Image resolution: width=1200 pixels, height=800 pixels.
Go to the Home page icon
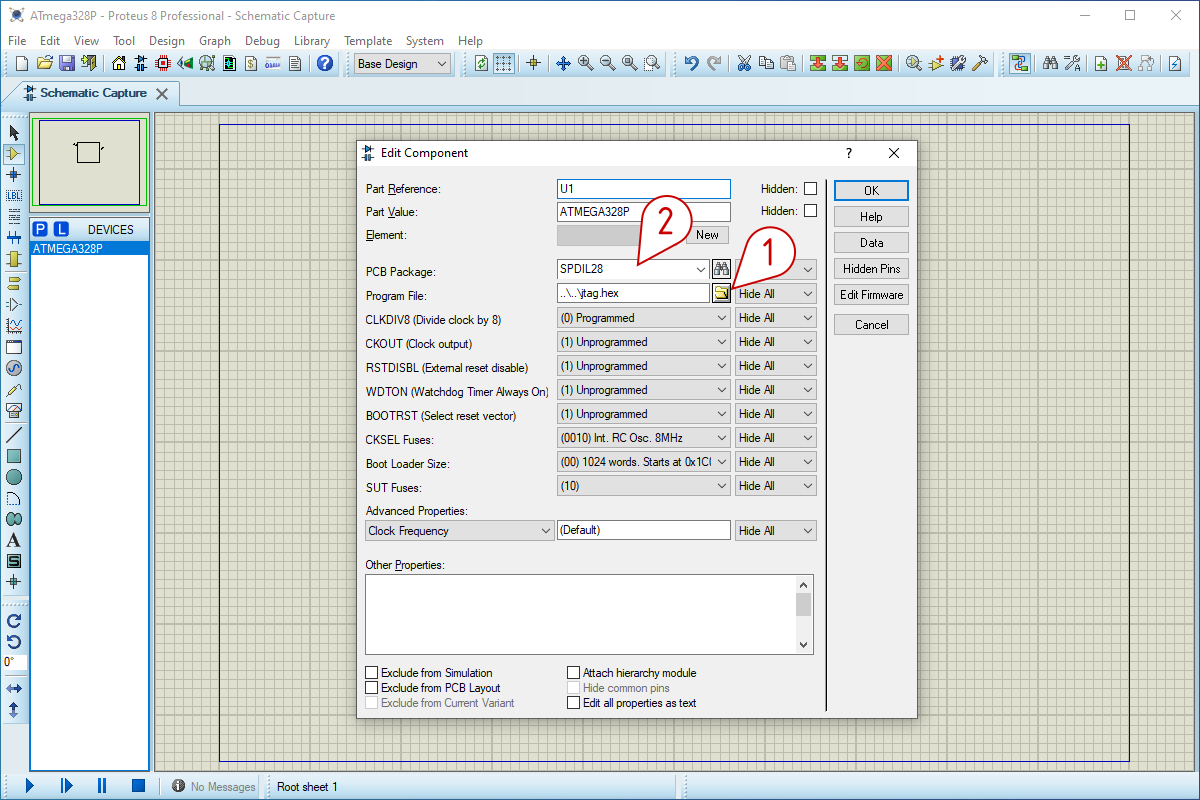tap(119, 63)
